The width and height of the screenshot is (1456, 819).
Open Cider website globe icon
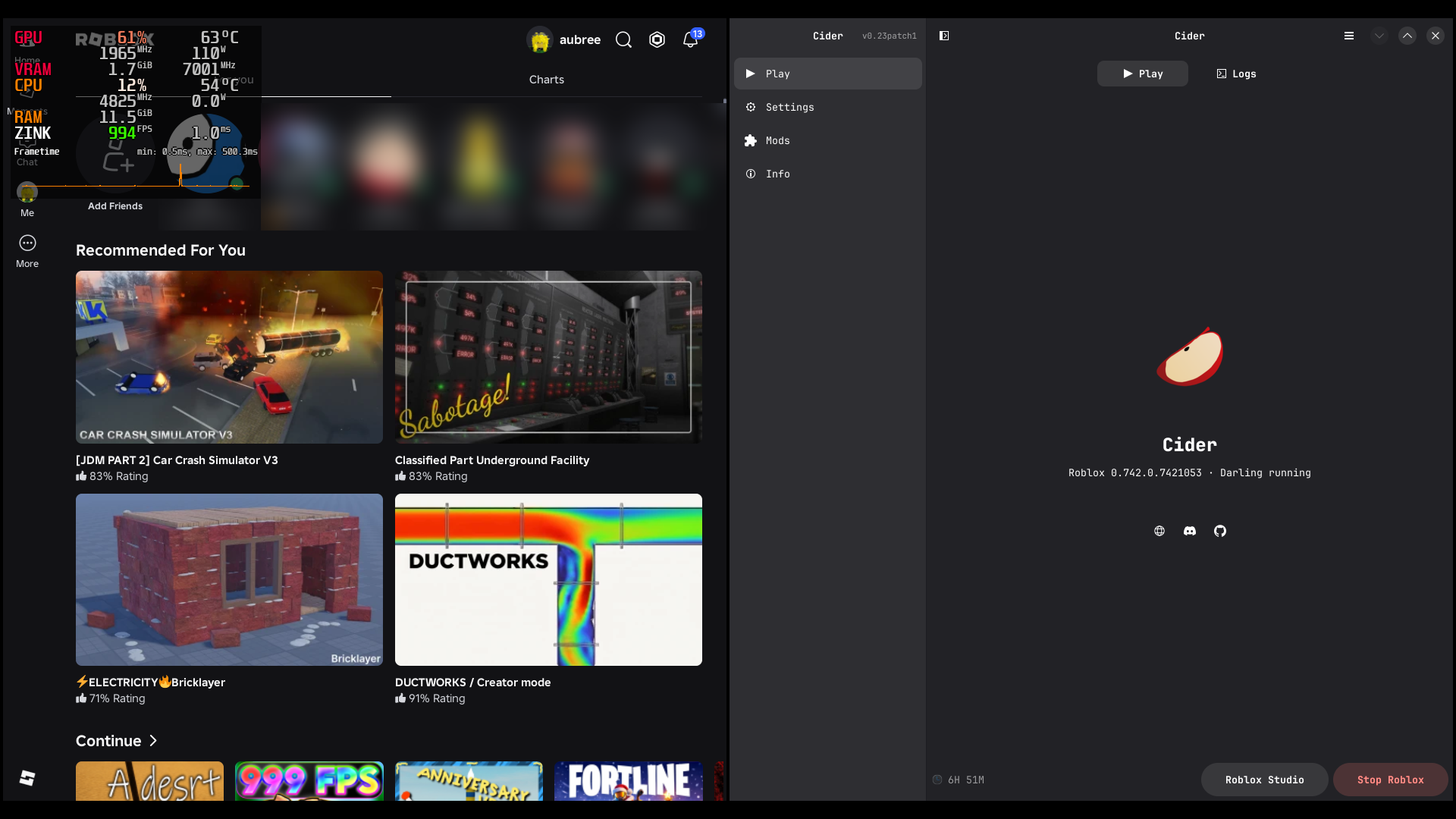1159,531
